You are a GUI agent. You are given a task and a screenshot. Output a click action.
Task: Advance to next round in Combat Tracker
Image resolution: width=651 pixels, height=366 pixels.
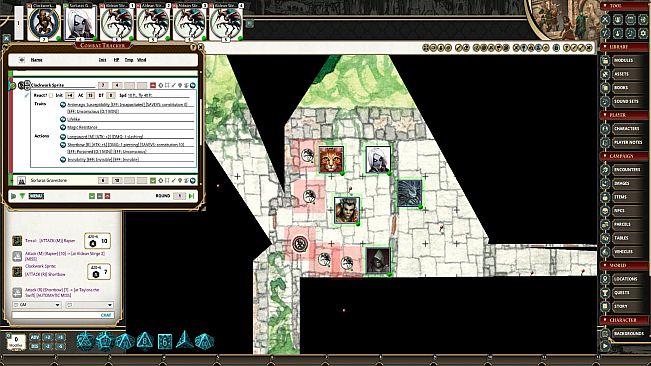[191, 196]
